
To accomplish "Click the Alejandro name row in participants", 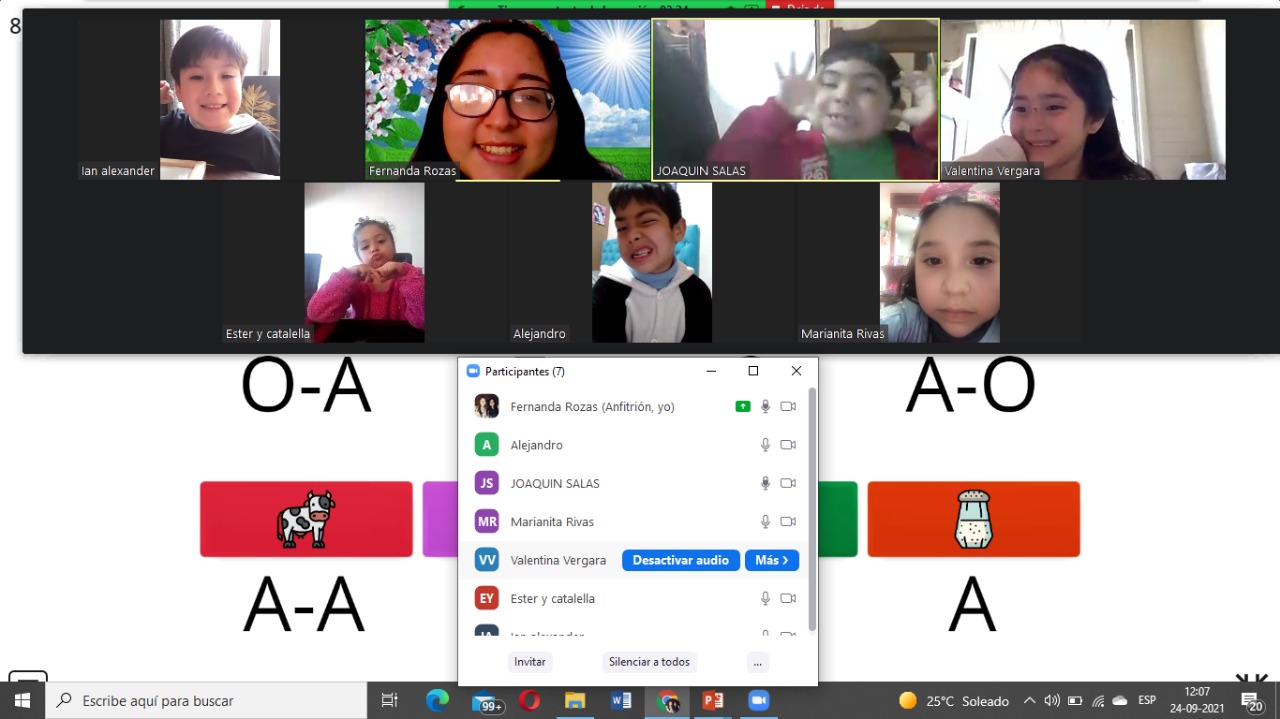I will click(638, 445).
